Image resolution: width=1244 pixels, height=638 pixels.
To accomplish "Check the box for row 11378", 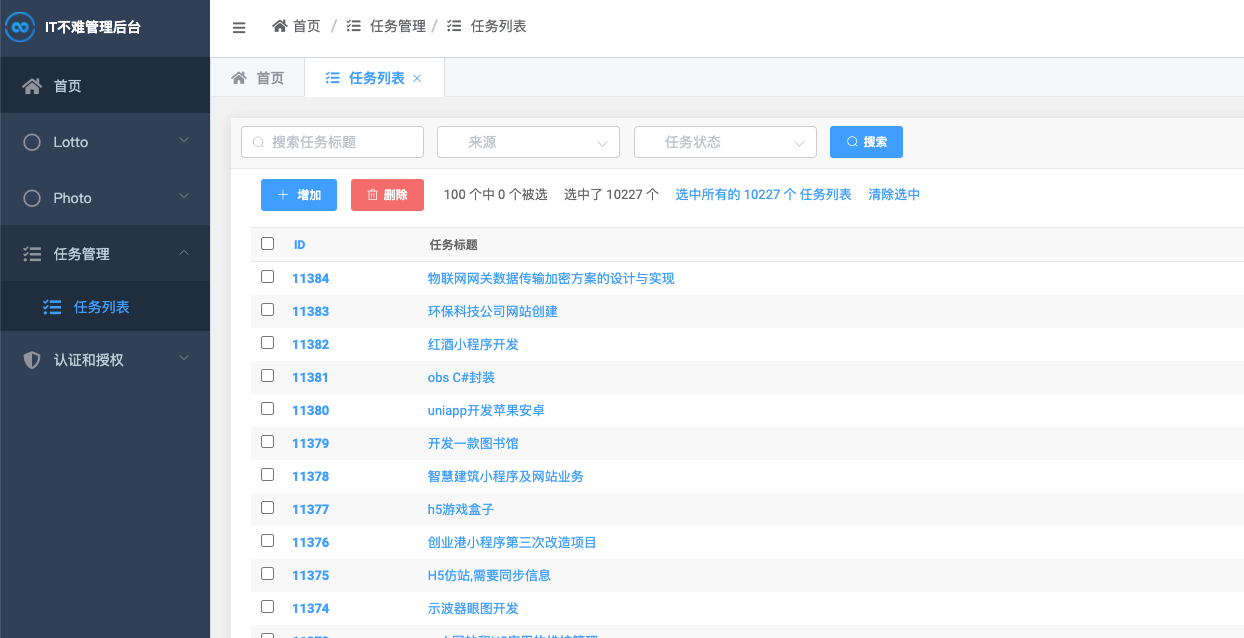I will click(267, 475).
